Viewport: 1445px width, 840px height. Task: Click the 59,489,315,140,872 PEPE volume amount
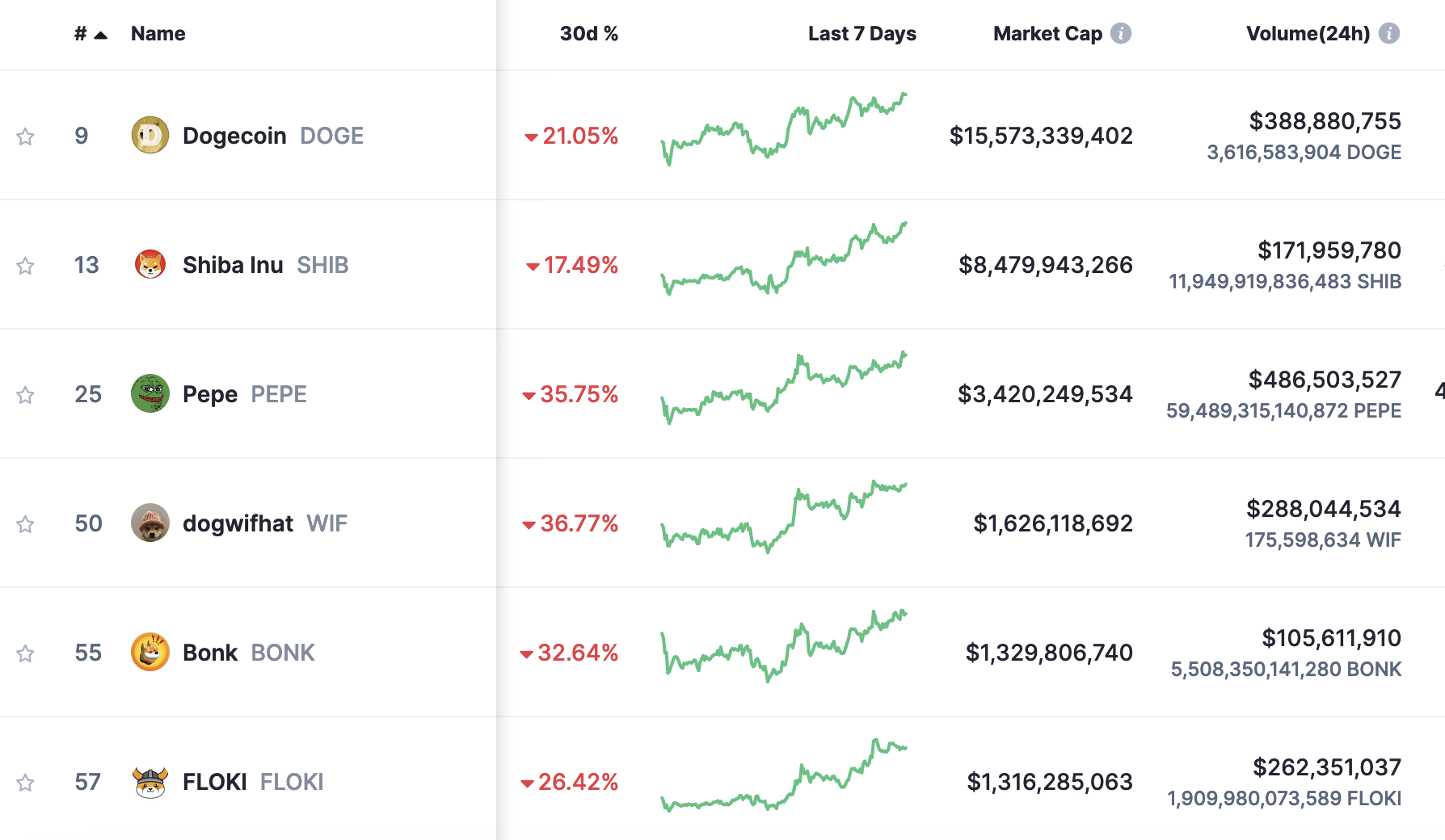point(1284,410)
